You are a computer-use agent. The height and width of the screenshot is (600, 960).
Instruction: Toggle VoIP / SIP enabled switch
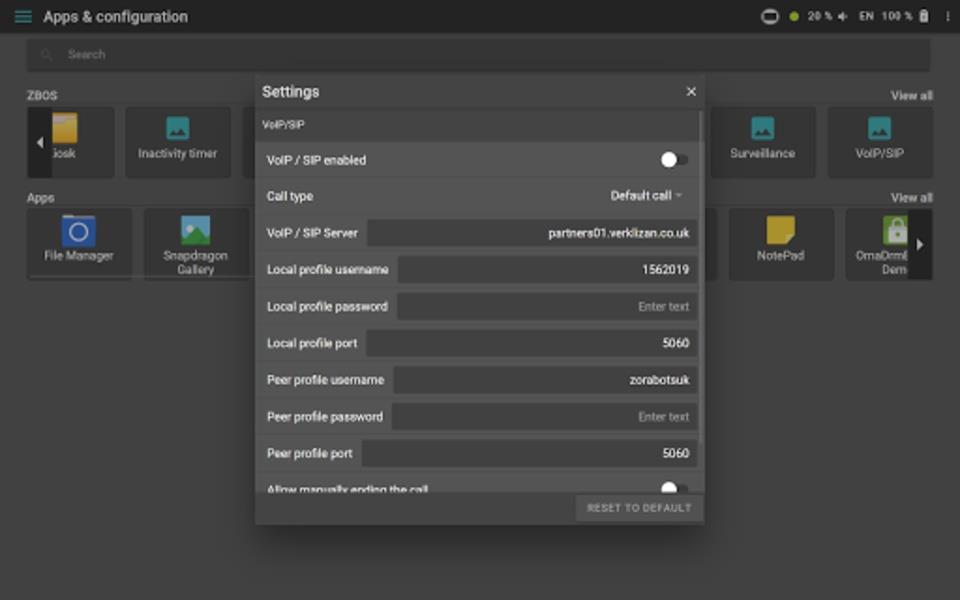click(x=674, y=160)
